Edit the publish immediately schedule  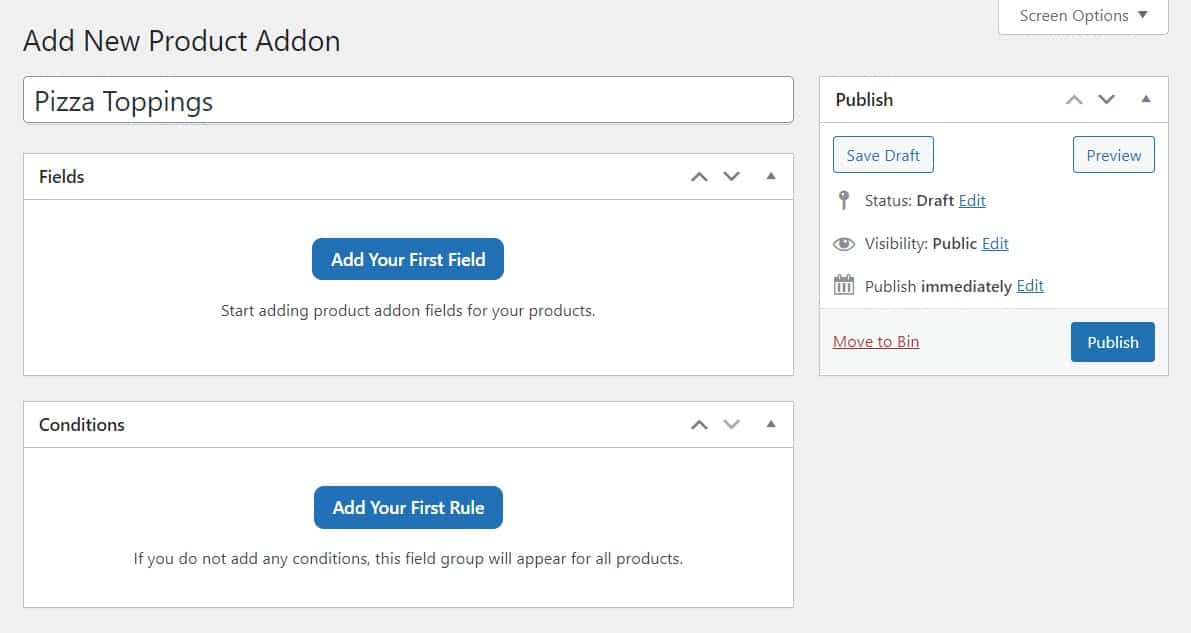click(1030, 287)
